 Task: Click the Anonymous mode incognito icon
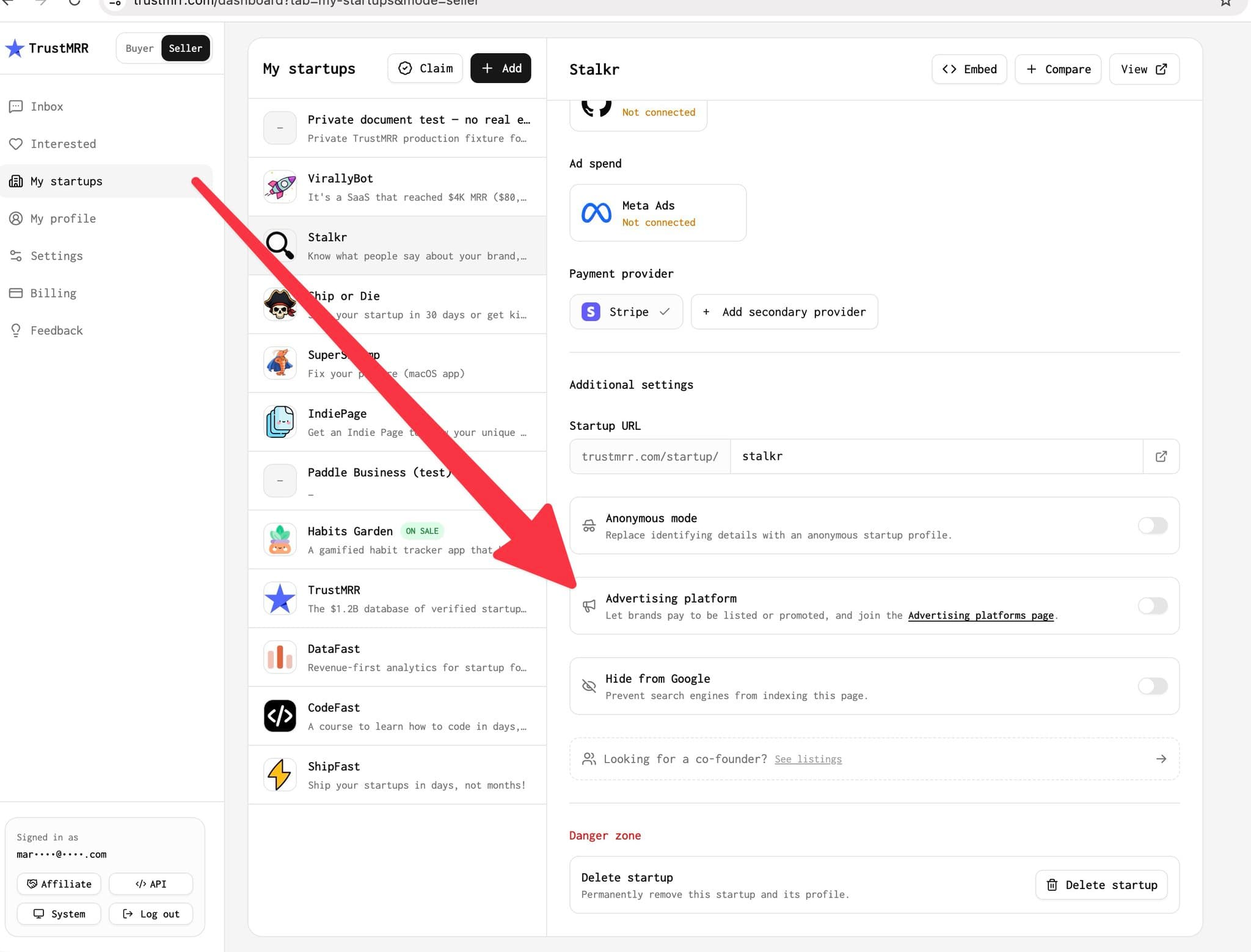tap(589, 526)
